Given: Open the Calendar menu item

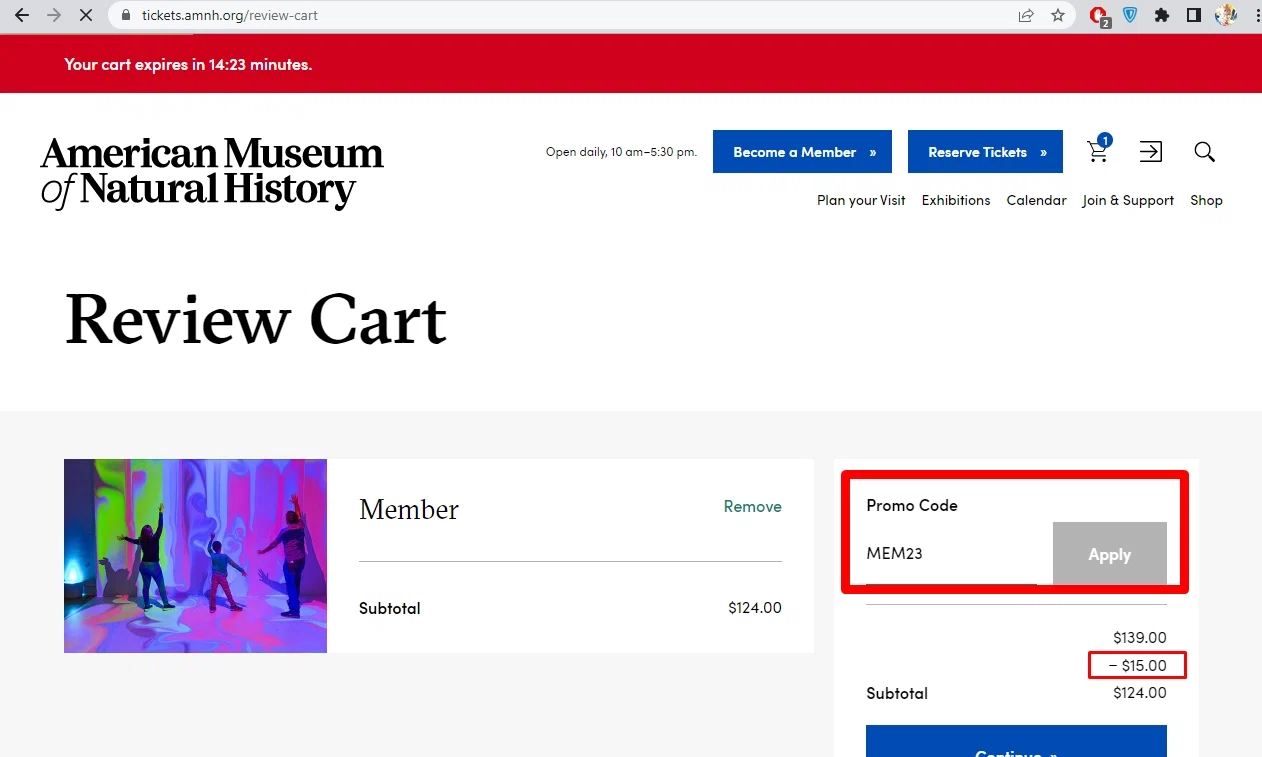Looking at the screenshot, I should (1036, 200).
